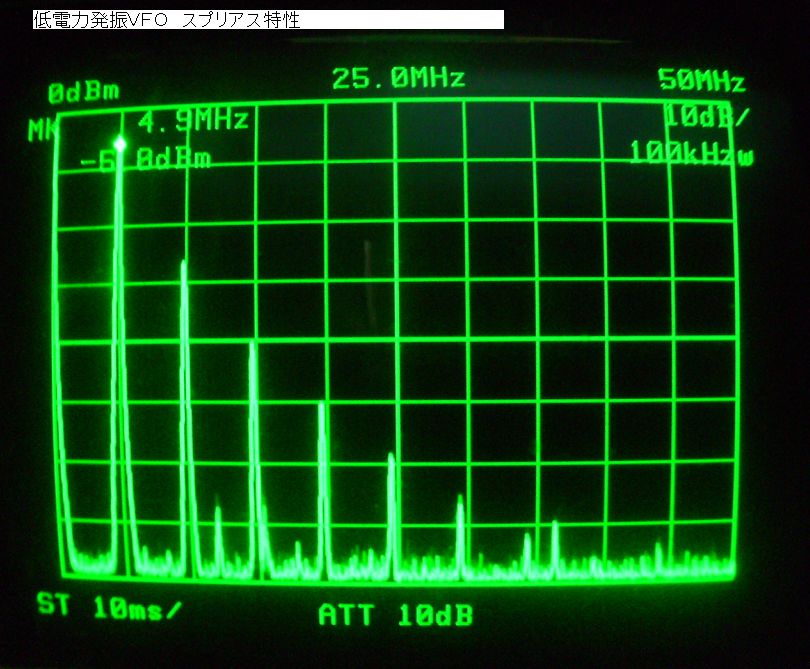This screenshot has width=810, height=669.
Task: Click the 100kHz resolution bandwidth label
Action: pos(691,153)
